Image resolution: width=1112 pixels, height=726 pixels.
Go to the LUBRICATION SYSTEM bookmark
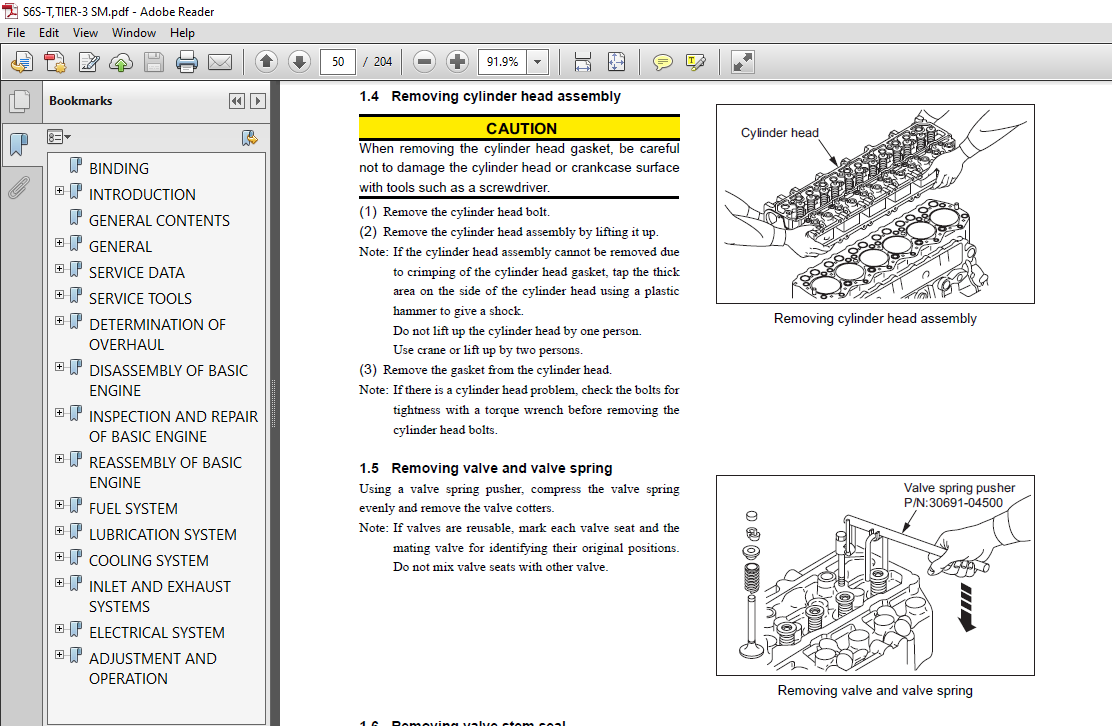(162, 535)
